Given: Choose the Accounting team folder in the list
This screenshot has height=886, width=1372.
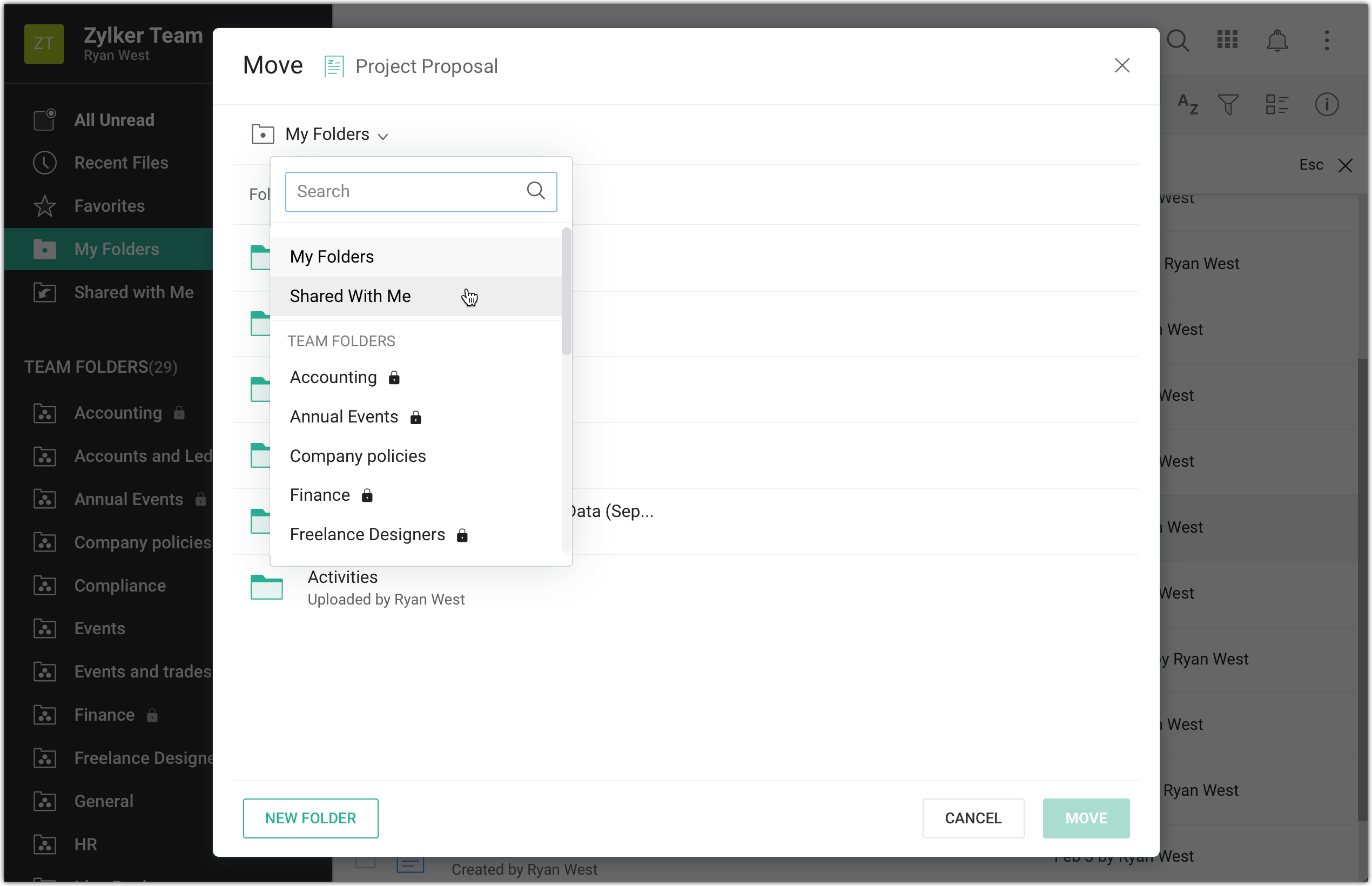Looking at the screenshot, I should [x=333, y=378].
